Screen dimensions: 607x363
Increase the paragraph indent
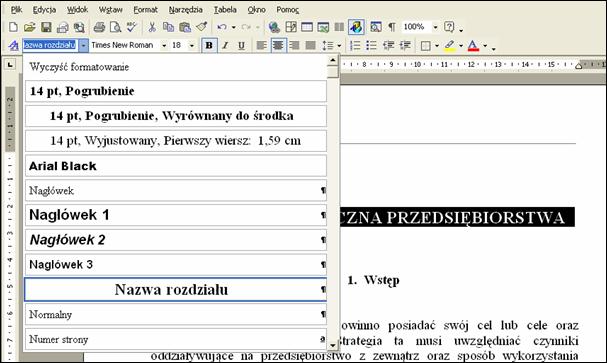click(x=405, y=46)
